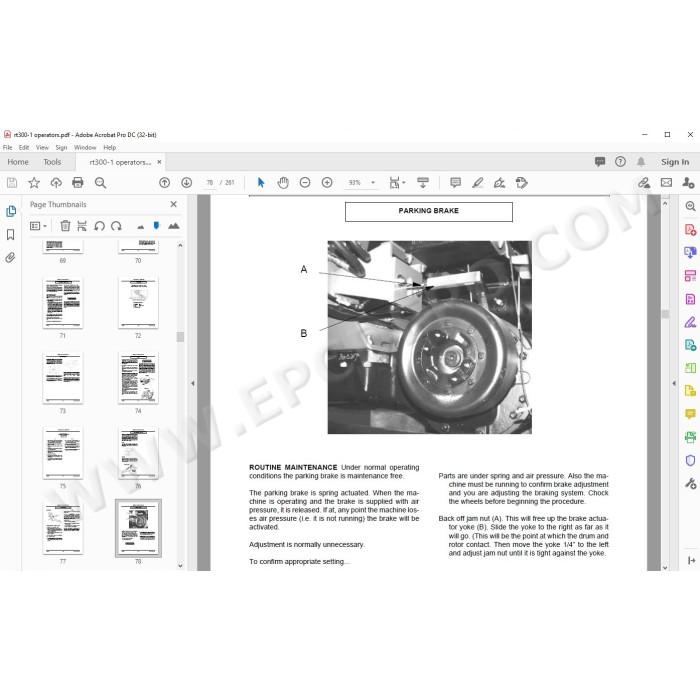Select the highlight text pen
The height and width of the screenshot is (700, 700).
tap(478, 183)
